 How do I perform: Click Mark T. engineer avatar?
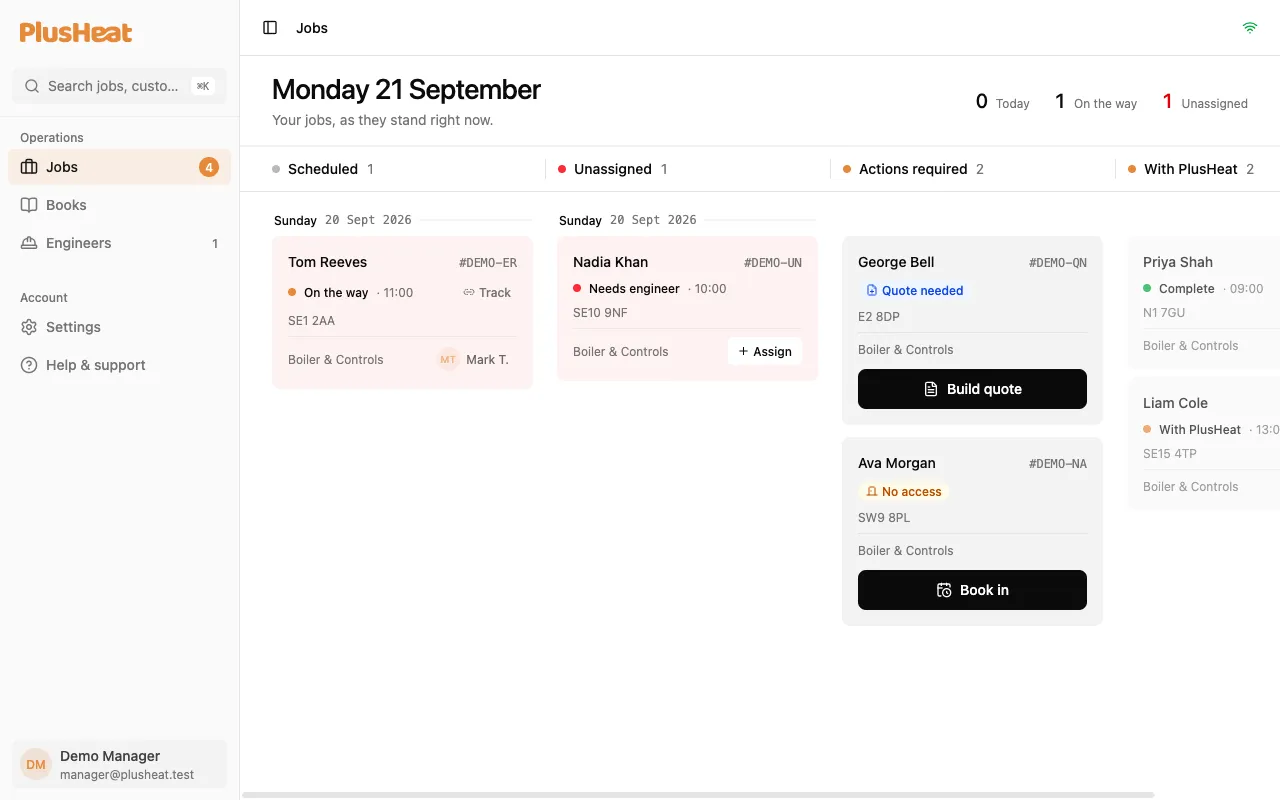click(x=448, y=360)
